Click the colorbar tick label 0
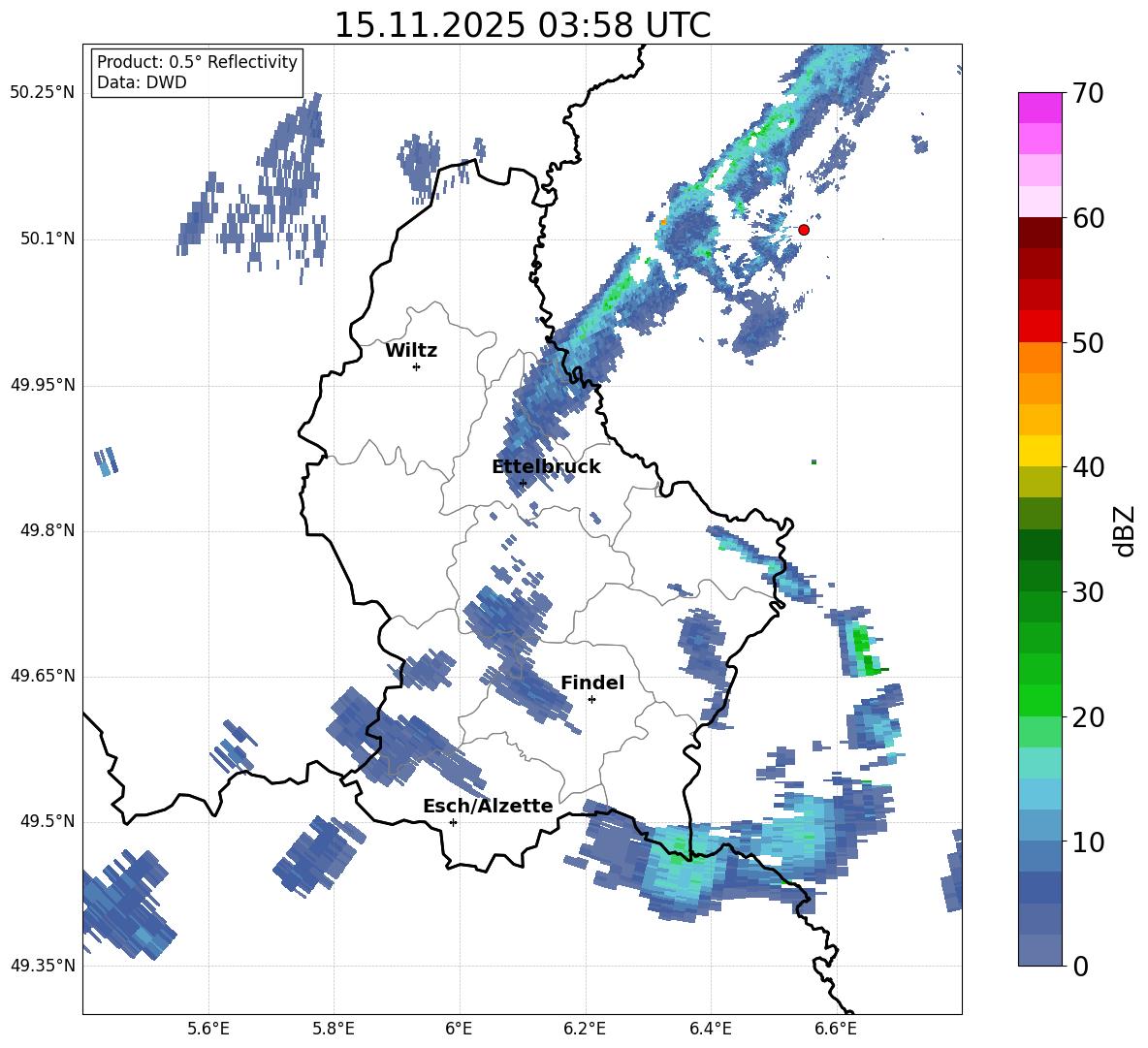Image resolution: width=1148 pixels, height=1048 pixels. (1081, 966)
